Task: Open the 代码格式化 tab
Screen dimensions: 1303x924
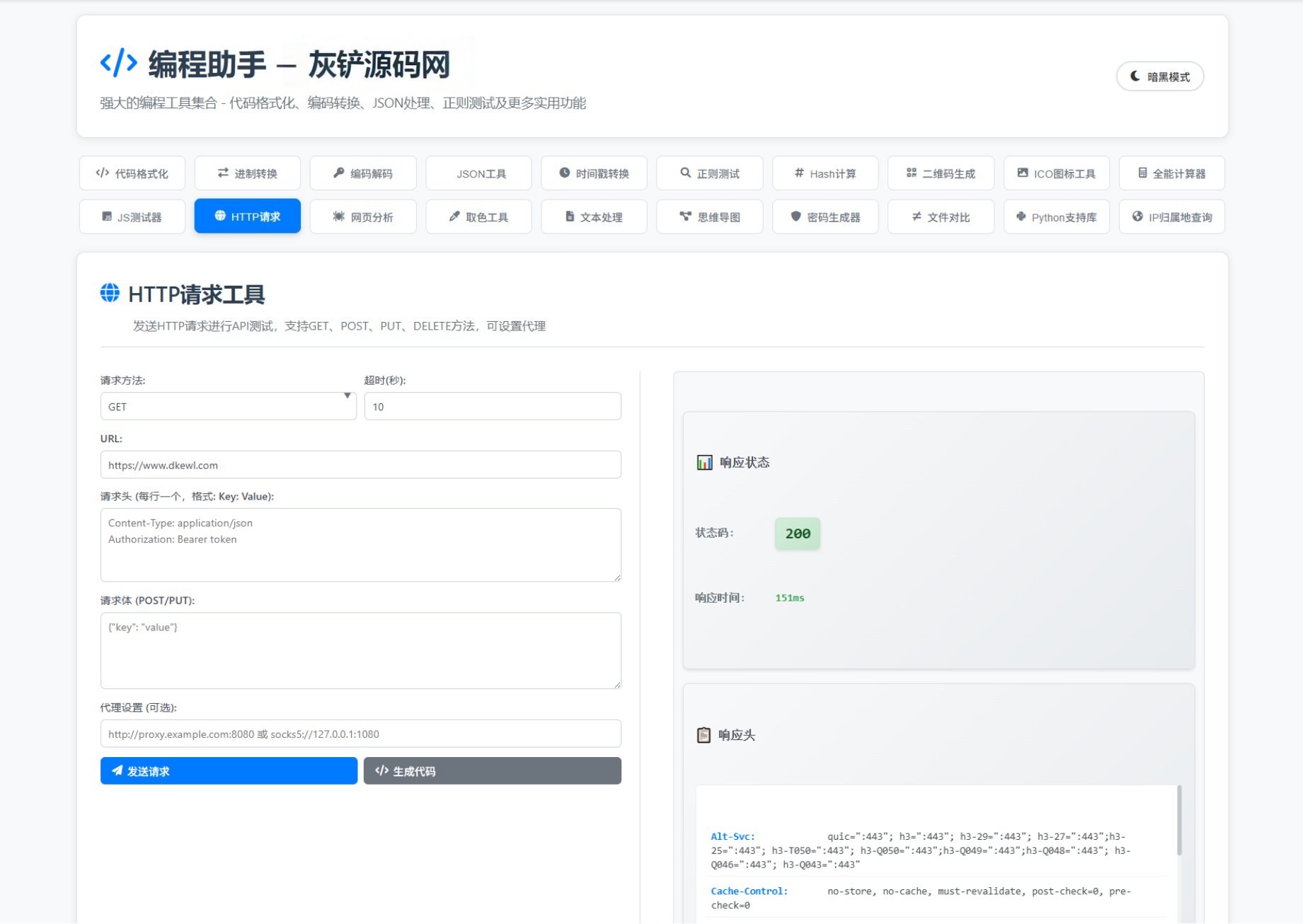Action: [132, 173]
